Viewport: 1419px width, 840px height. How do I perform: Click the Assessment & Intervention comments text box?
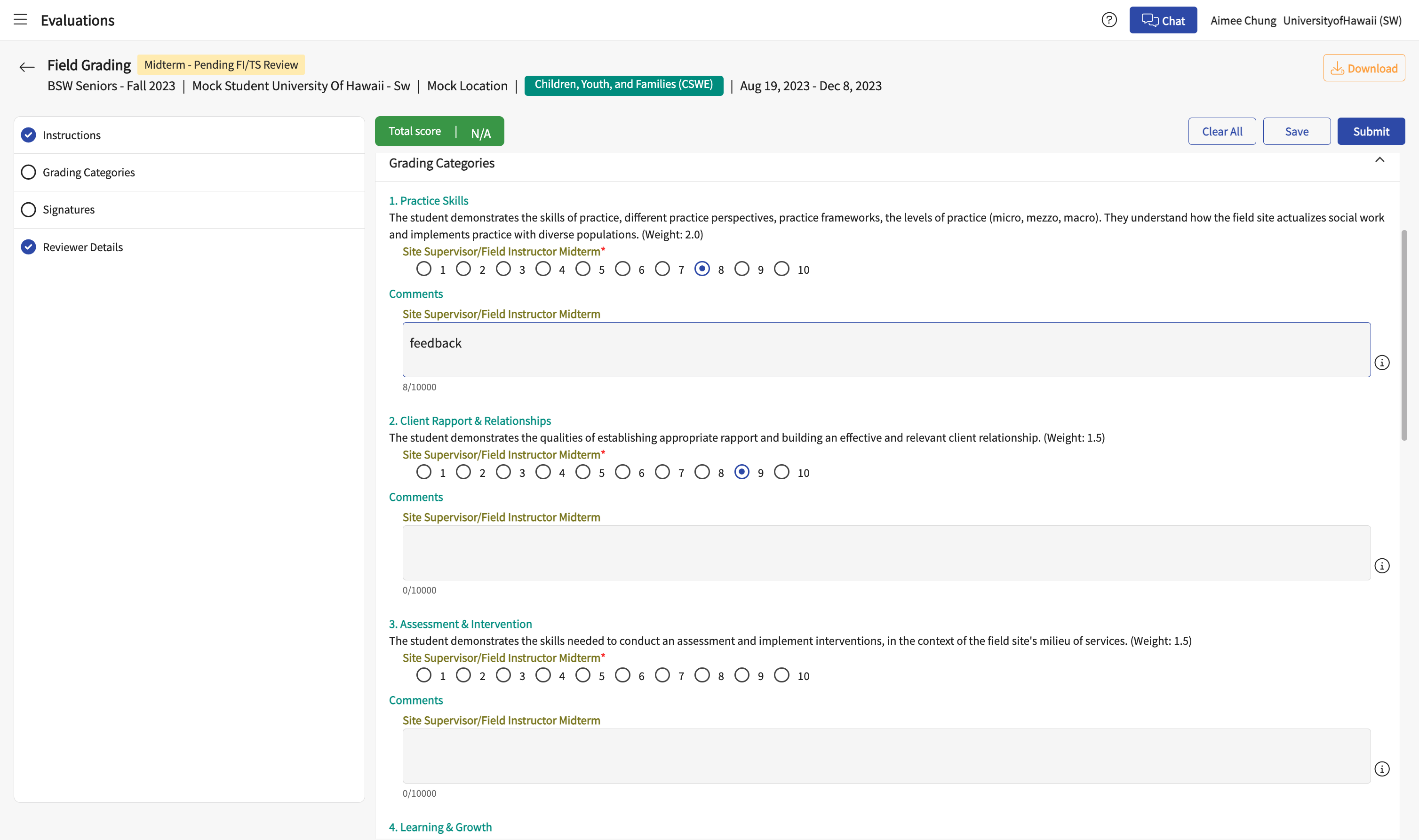pyautogui.click(x=886, y=756)
